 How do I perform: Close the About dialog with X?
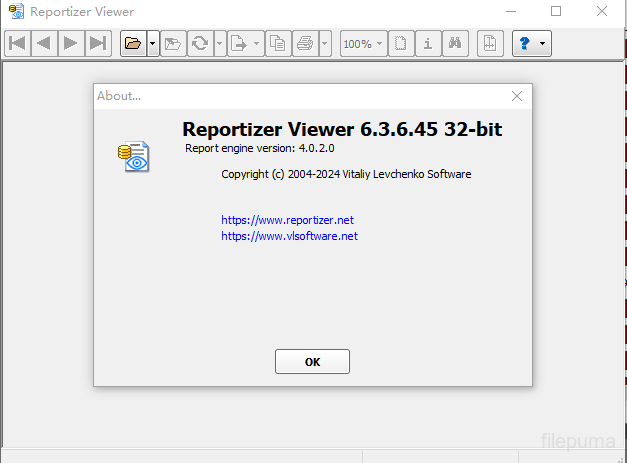pos(517,96)
